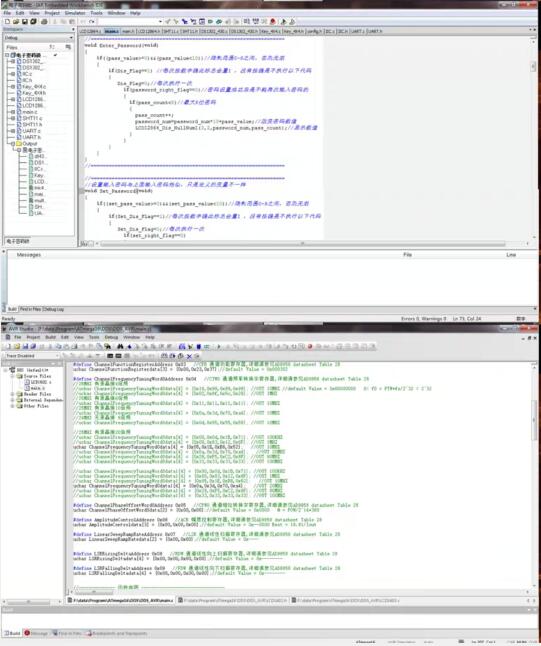The height and width of the screenshot is (646, 541).
Task: Collapse Source Files folder in AVR Studio tree
Action: 12,376
